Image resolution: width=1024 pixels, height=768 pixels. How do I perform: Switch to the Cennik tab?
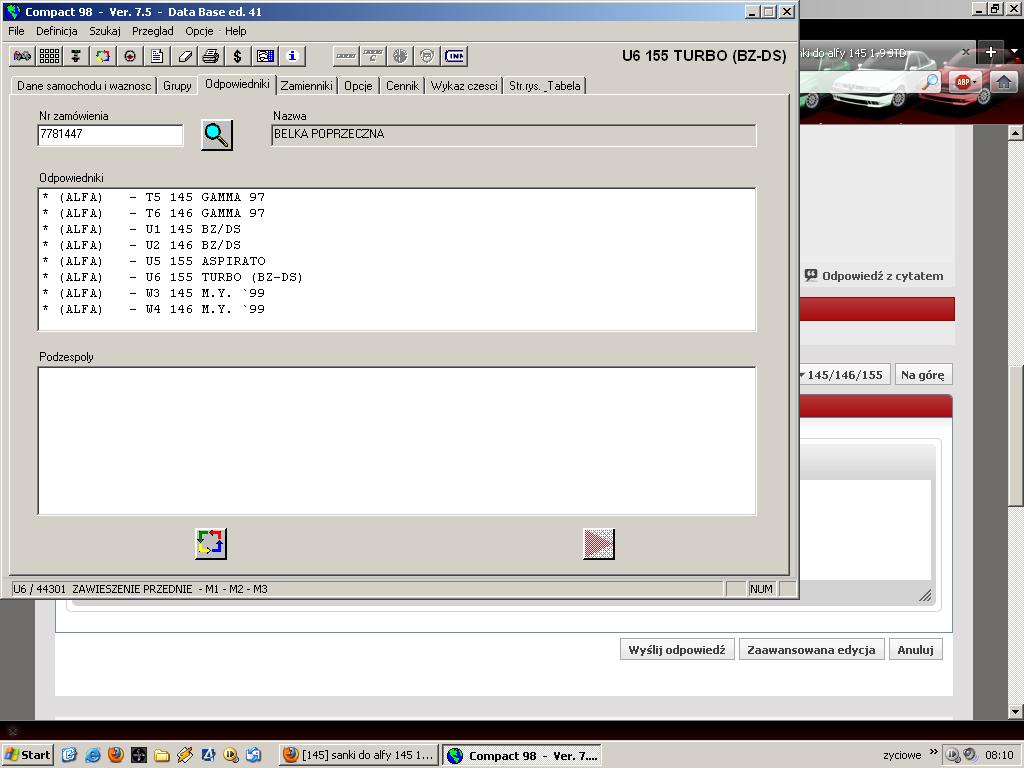(402, 86)
